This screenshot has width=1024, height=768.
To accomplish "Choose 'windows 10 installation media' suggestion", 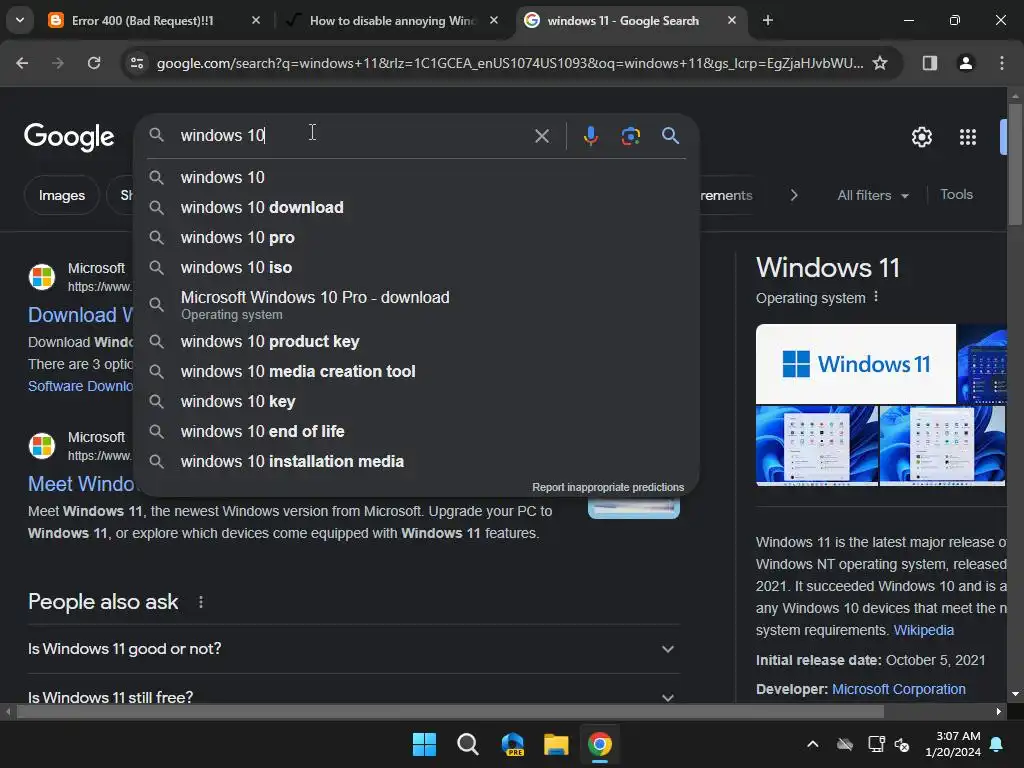I will [x=416, y=461].
